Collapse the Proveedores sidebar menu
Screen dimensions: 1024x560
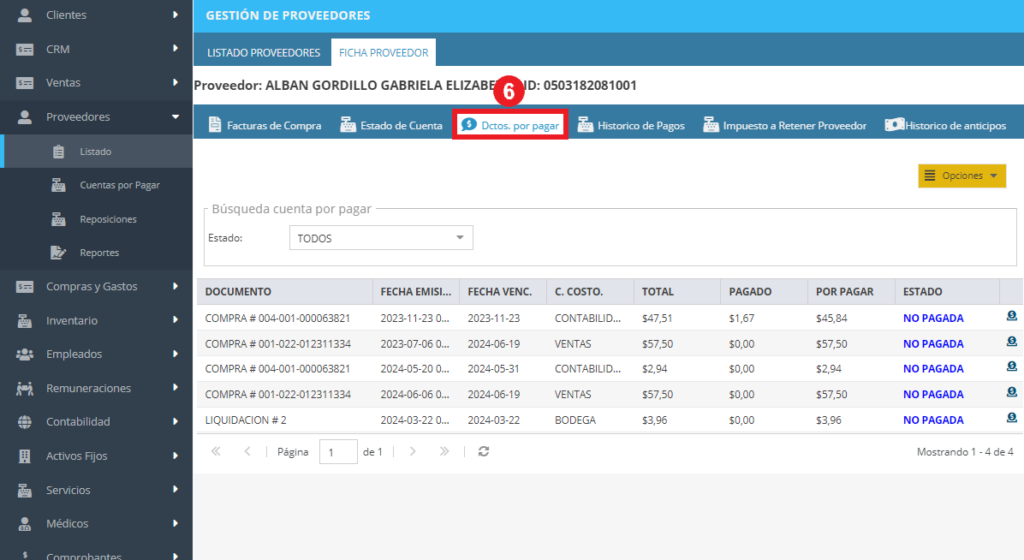pos(96,117)
